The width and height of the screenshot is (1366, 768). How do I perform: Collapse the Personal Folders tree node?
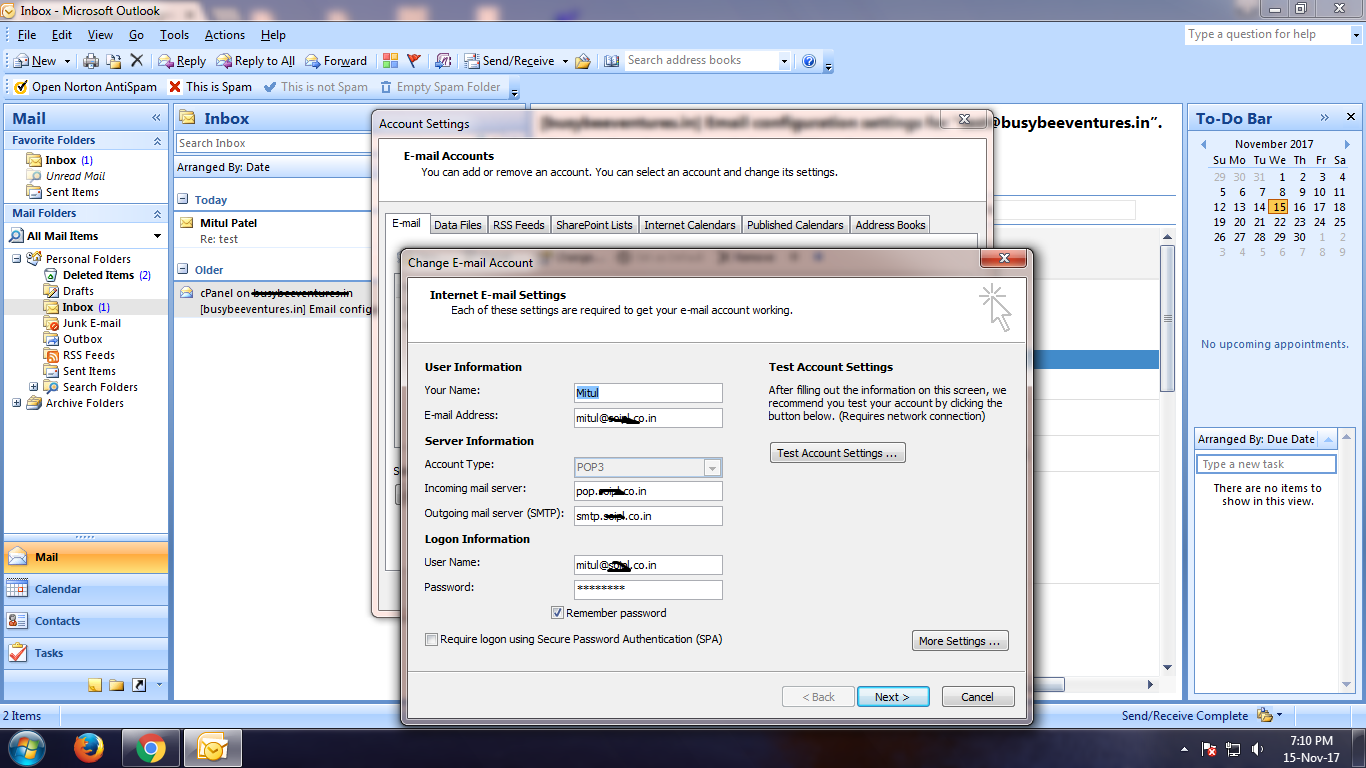pos(17,259)
